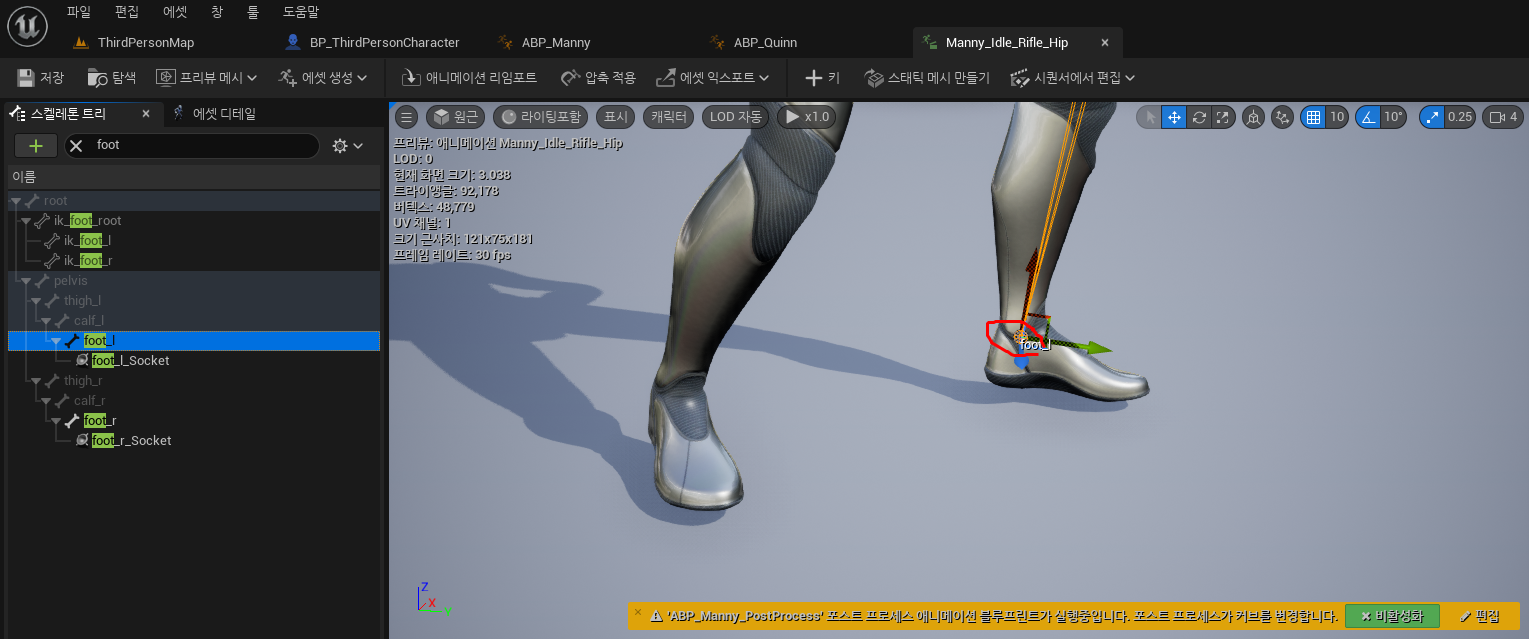The width and height of the screenshot is (1529, 639).
Task: Open the 캐릭터 menu in viewport
Action: pos(669,117)
